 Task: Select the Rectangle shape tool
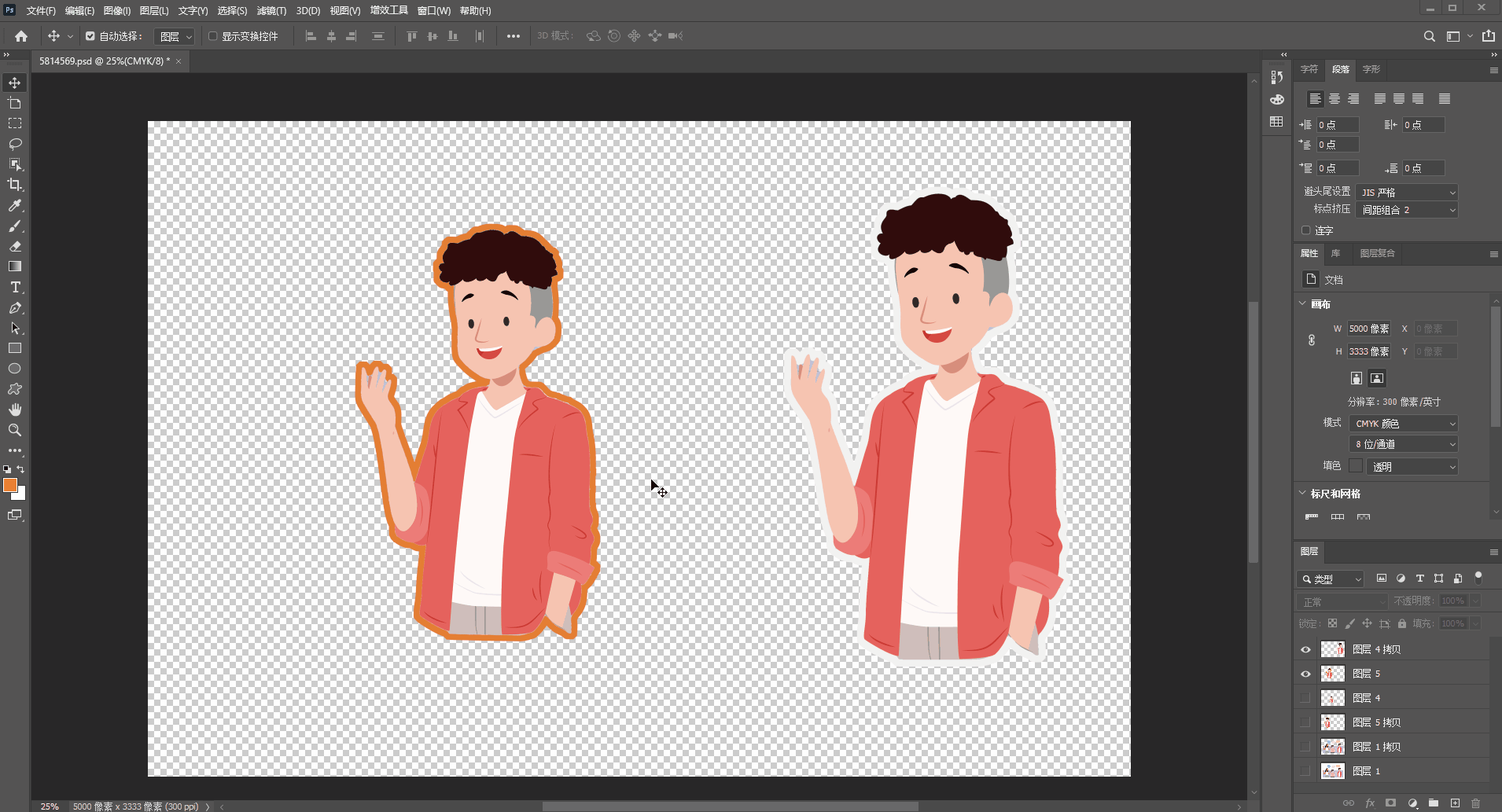(15, 348)
